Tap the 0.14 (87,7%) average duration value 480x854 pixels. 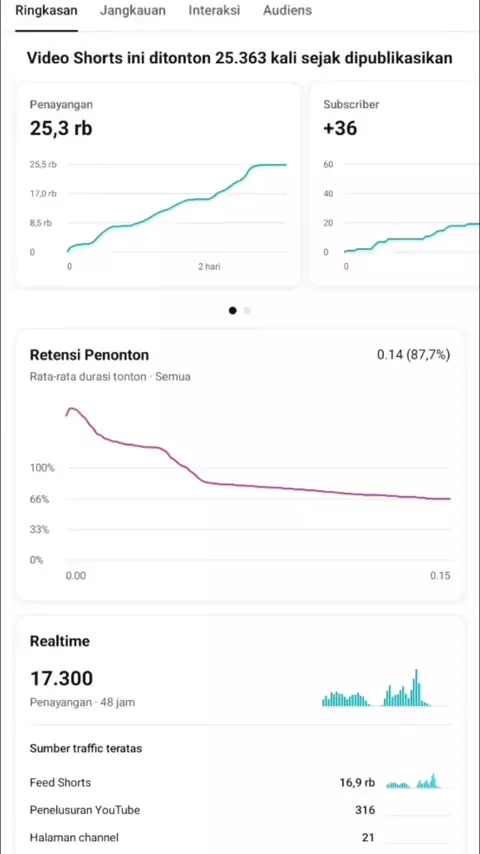point(414,355)
